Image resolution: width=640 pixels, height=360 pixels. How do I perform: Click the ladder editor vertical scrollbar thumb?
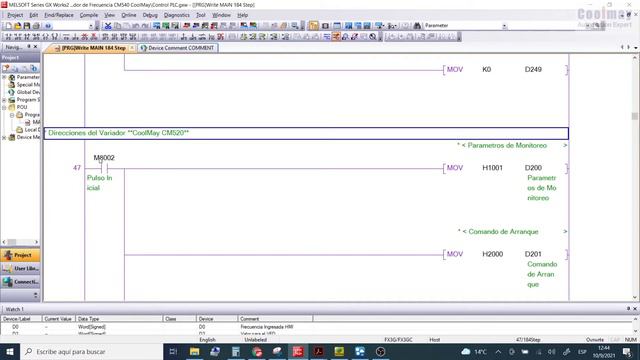coord(634,116)
